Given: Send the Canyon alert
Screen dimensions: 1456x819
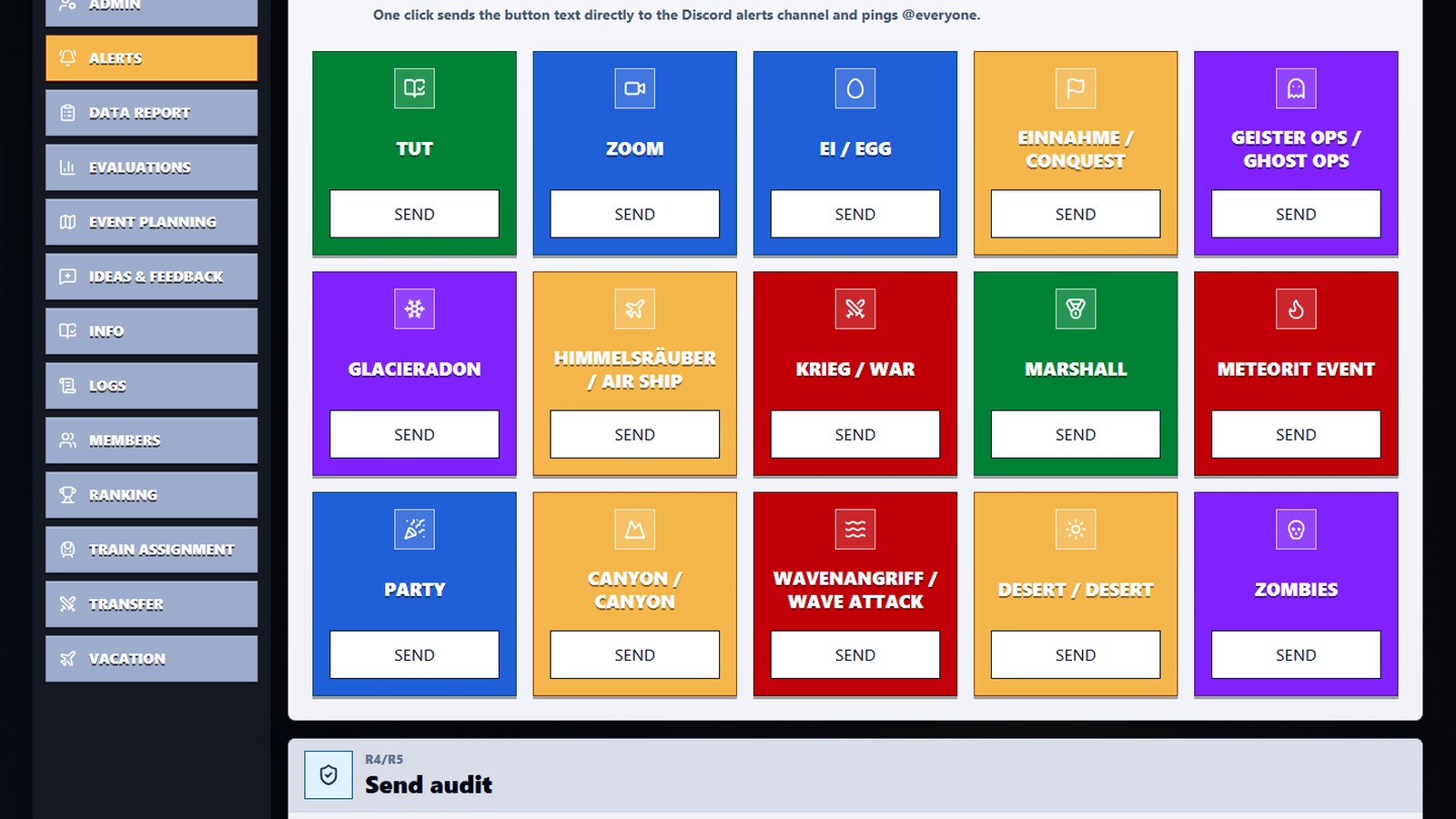Looking at the screenshot, I should (634, 654).
